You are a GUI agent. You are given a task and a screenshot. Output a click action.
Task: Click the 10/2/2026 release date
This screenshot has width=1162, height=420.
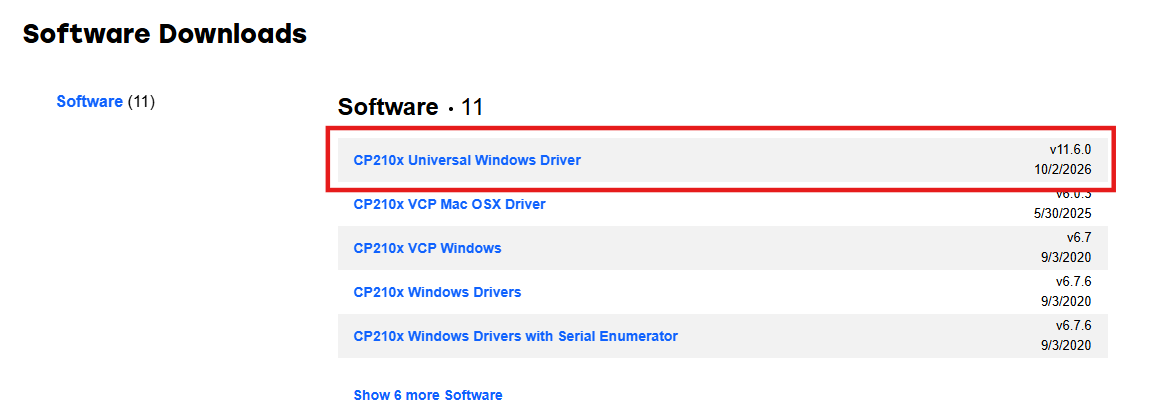pos(1063,170)
